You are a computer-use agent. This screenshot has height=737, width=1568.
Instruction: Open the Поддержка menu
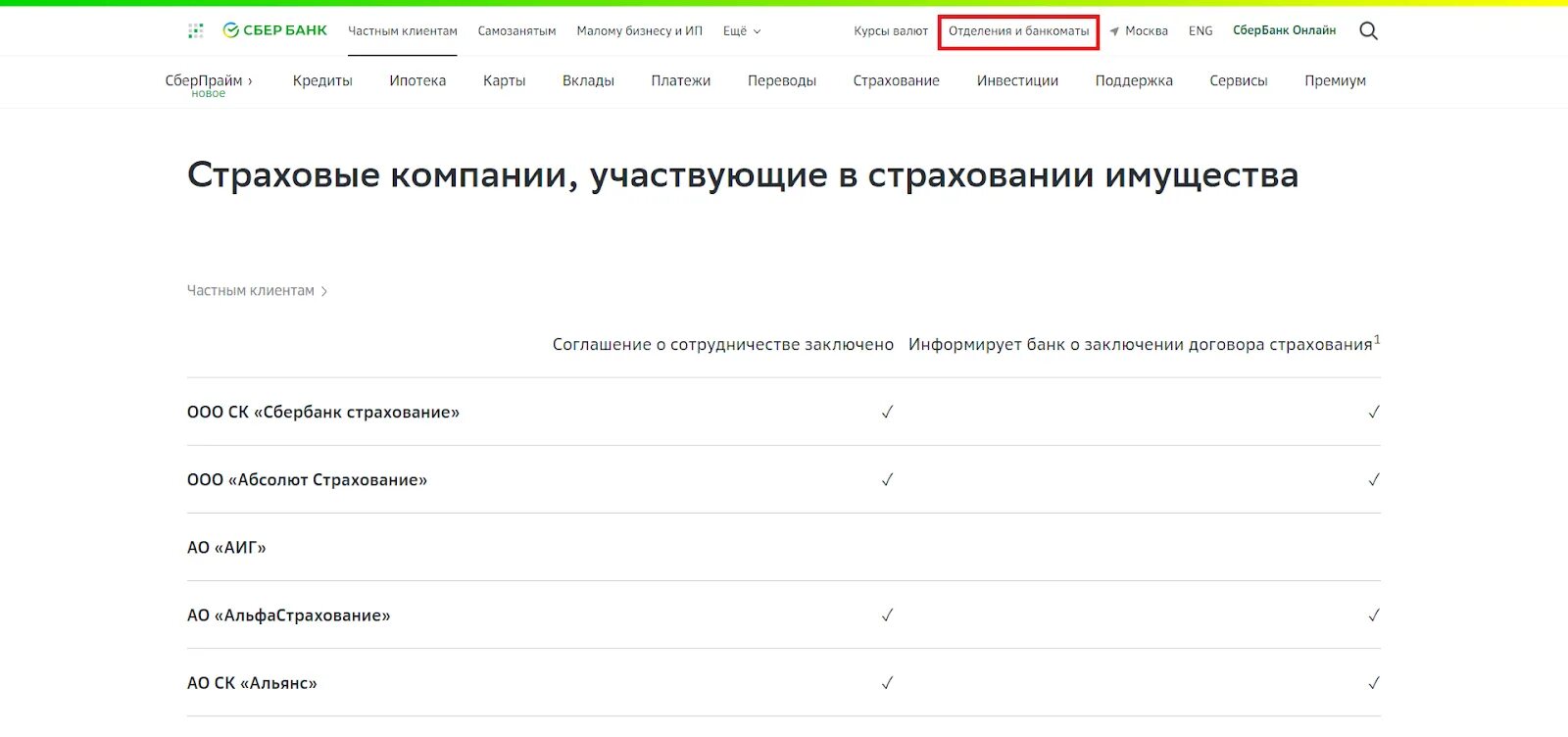click(1134, 81)
